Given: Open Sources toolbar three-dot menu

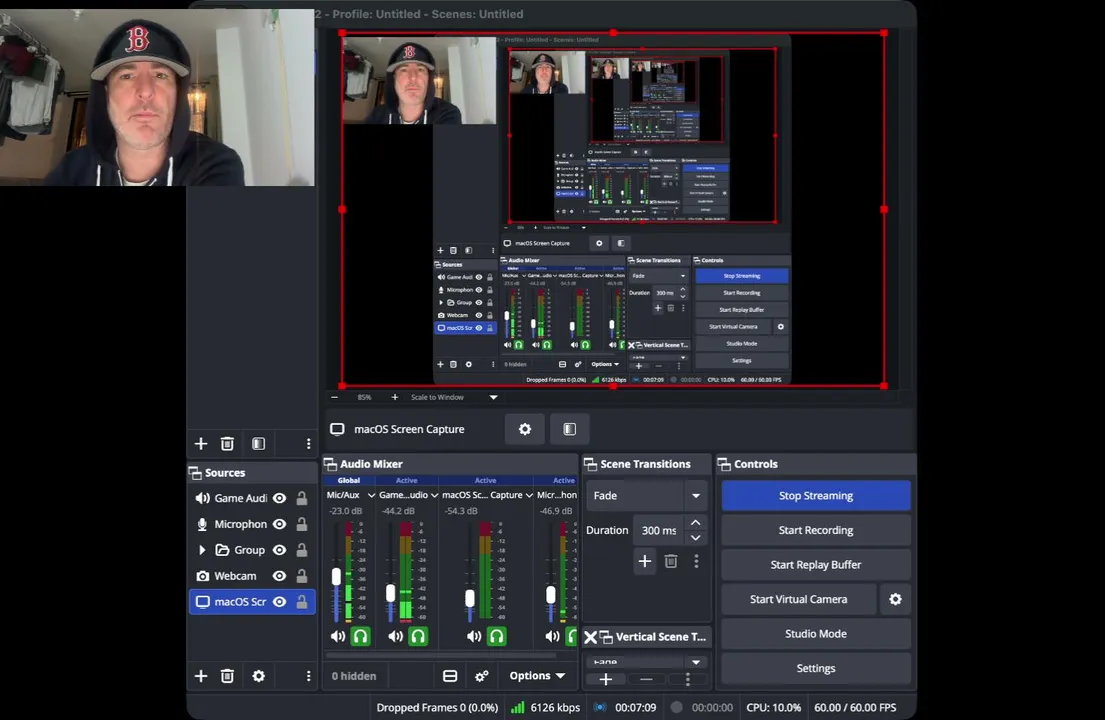Looking at the screenshot, I should pyautogui.click(x=308, y=676).
